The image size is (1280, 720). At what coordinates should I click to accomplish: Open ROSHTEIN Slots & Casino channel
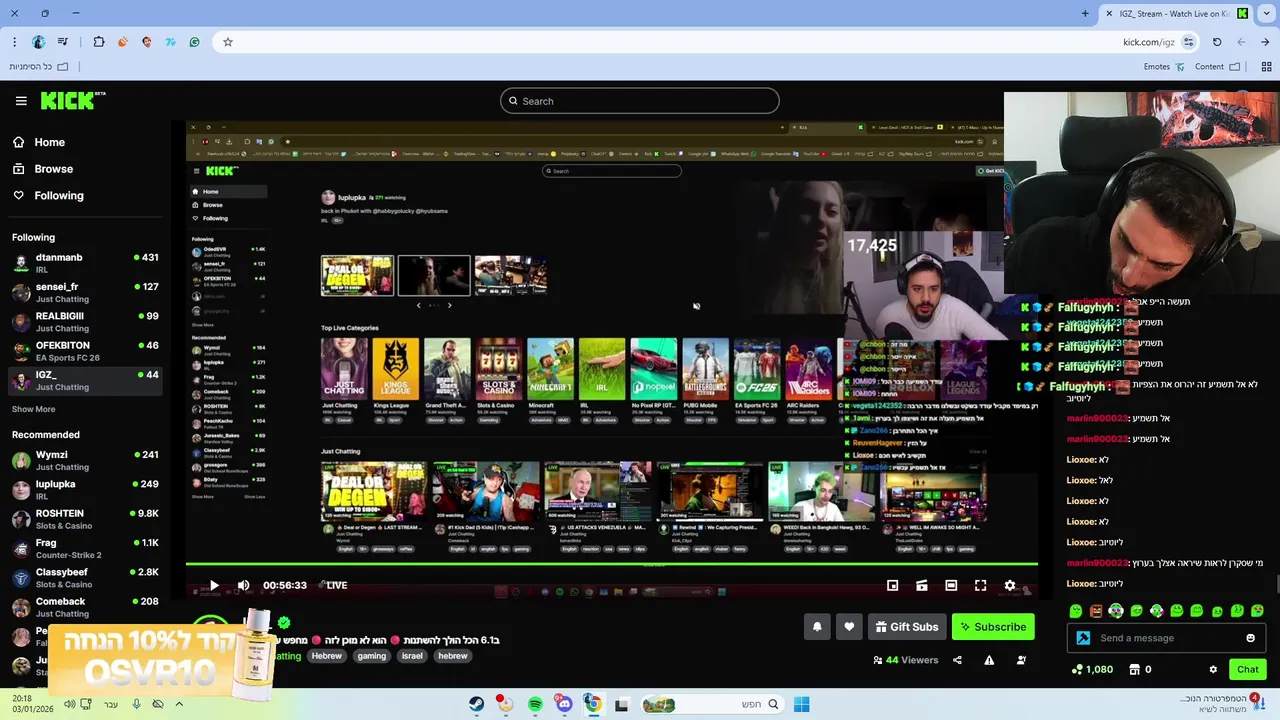click(84, 519)
